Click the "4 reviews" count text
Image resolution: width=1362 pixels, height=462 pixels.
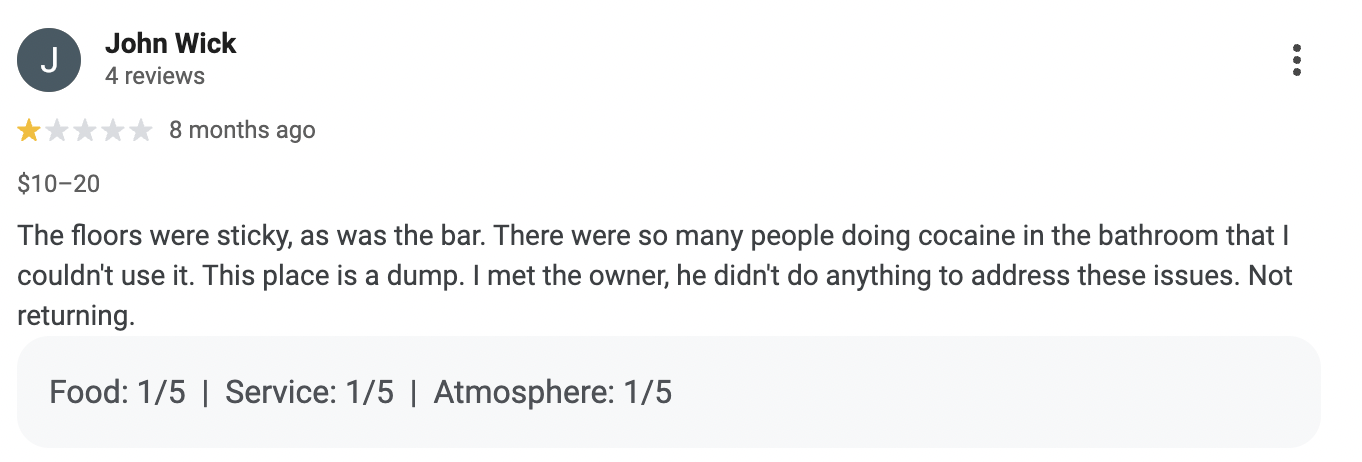pos(155,76)
